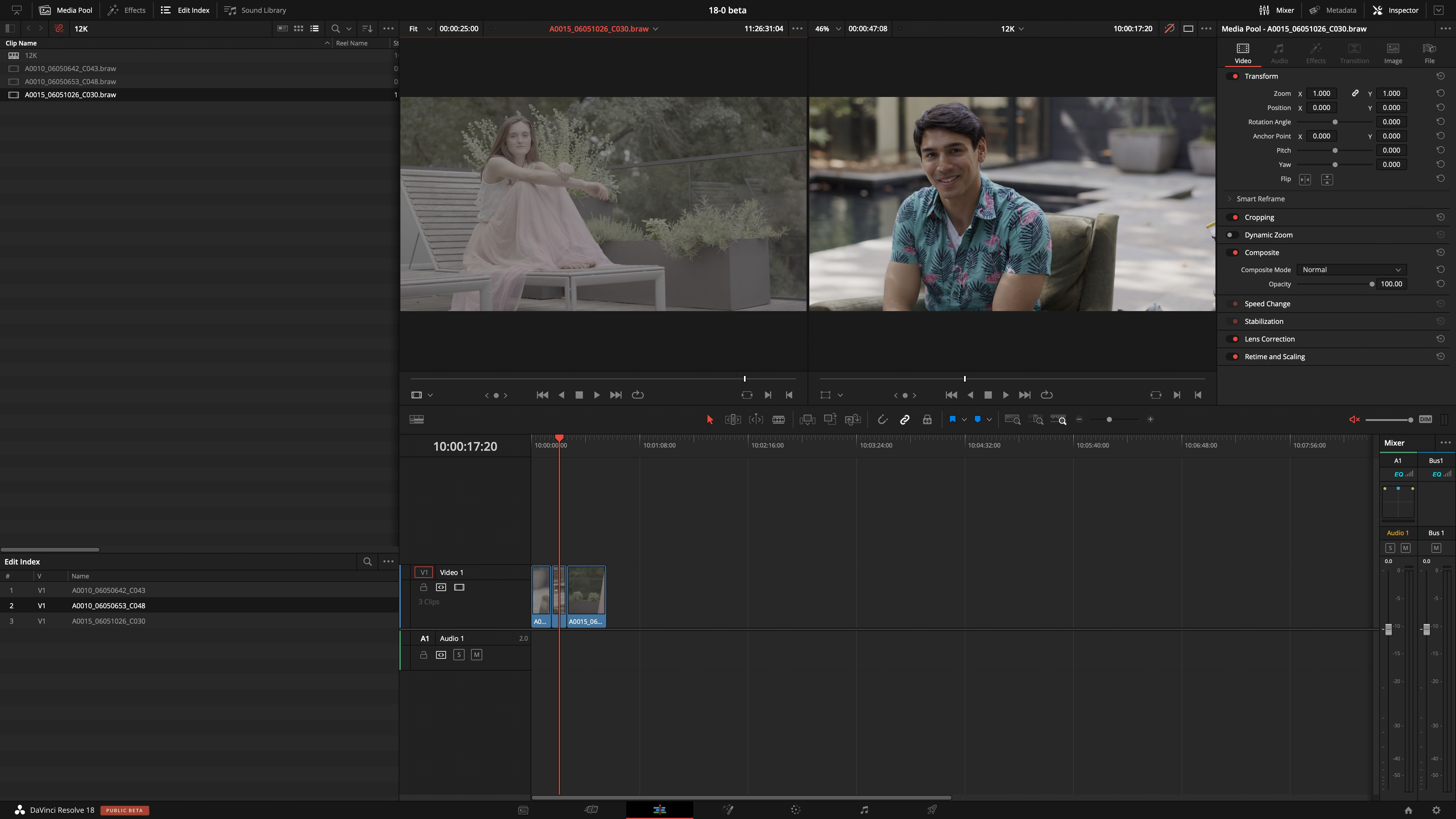Open Composite Mode Normal dropdown
This screenshot has height=819, width=1456.
(1351, 270)
